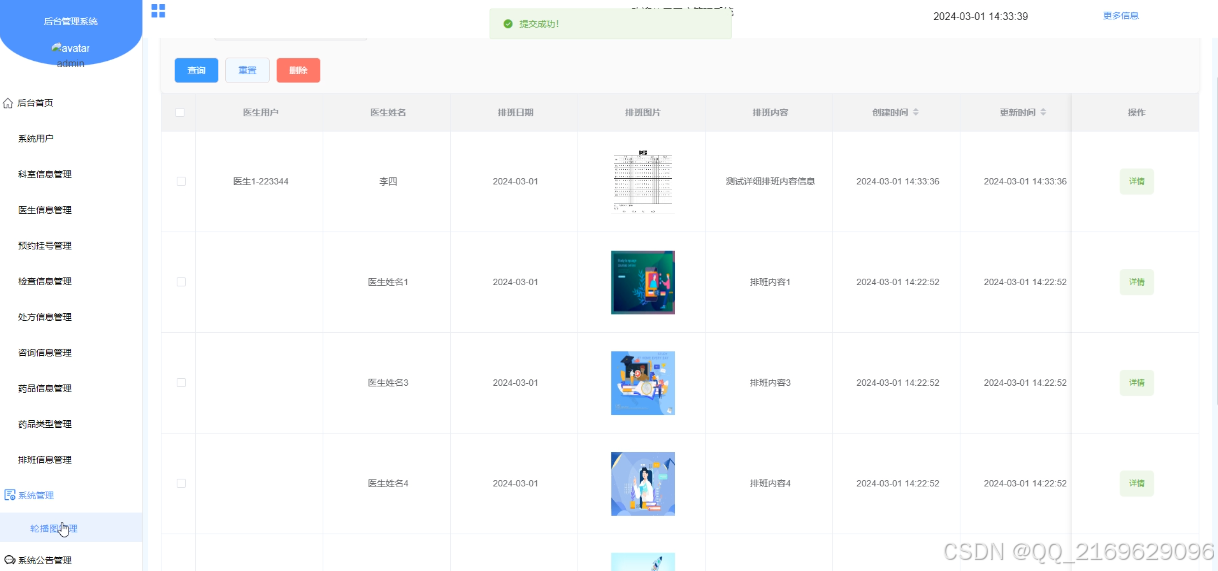Click the 排班内容 column header

tap(770, 112)
